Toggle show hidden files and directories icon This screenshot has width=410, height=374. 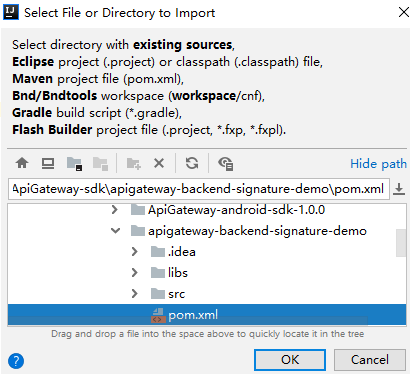click(x=226, y=164)
